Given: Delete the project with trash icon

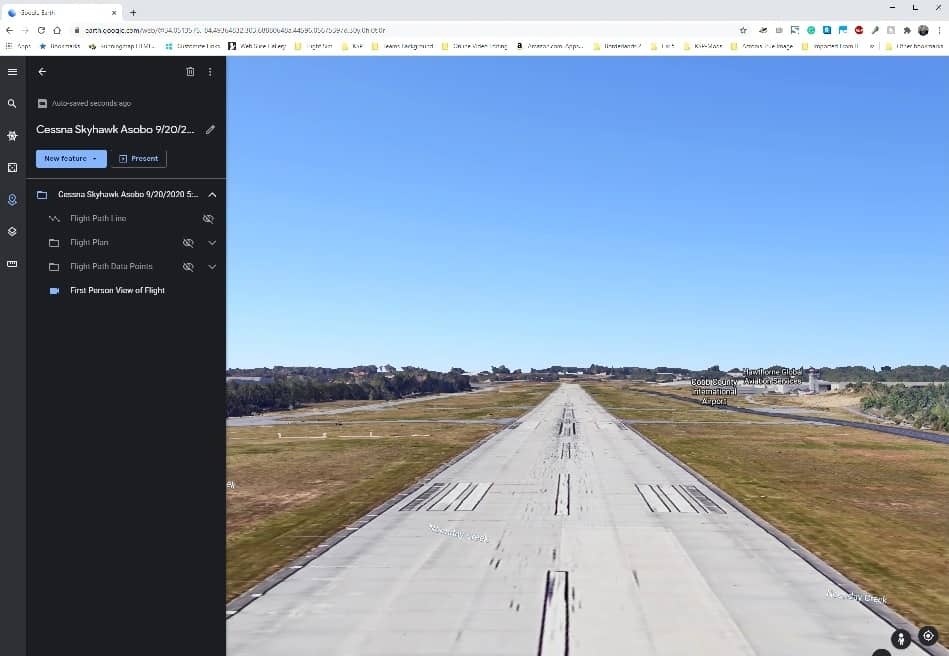Looking at the screenshot, I should tap(190, 72).
